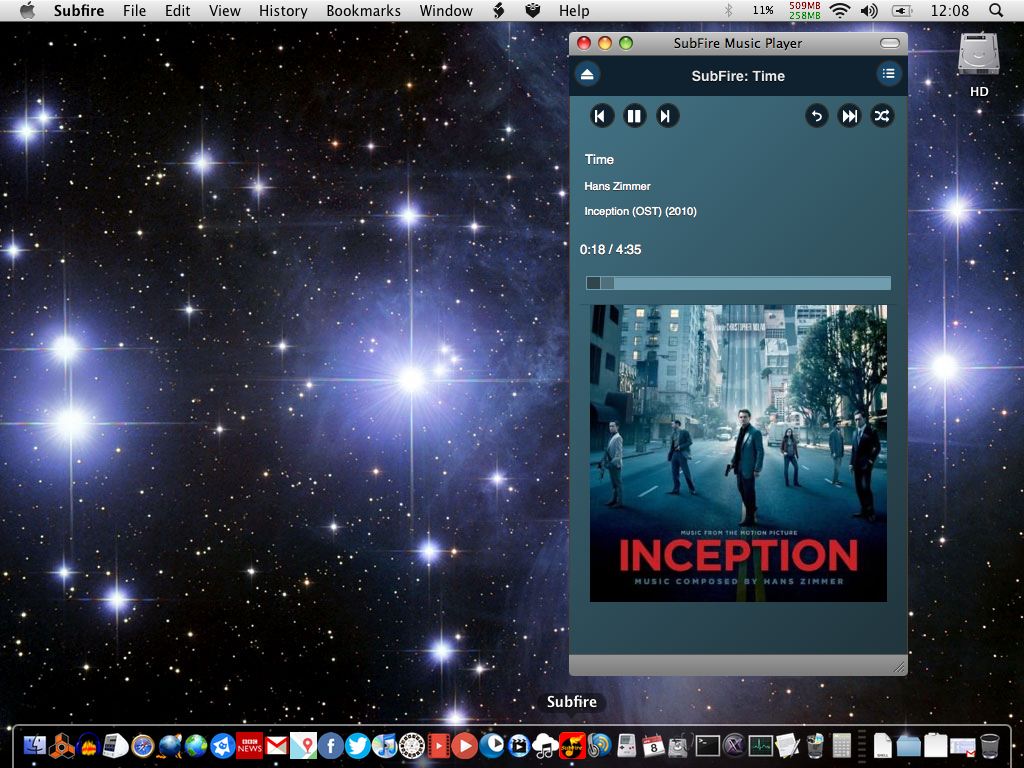Click the restart/undo arrow button

pos(816,116)
